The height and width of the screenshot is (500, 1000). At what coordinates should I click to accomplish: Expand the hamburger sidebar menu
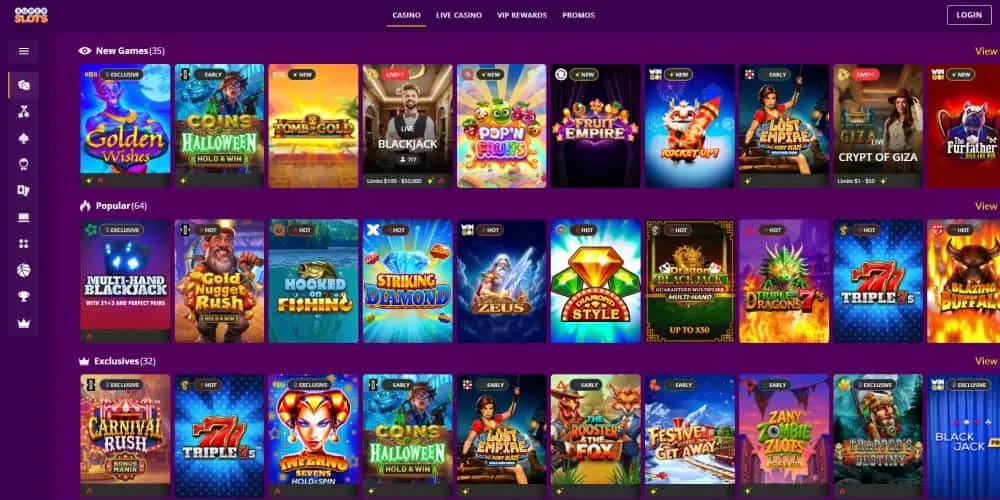(x=24, y=52)
